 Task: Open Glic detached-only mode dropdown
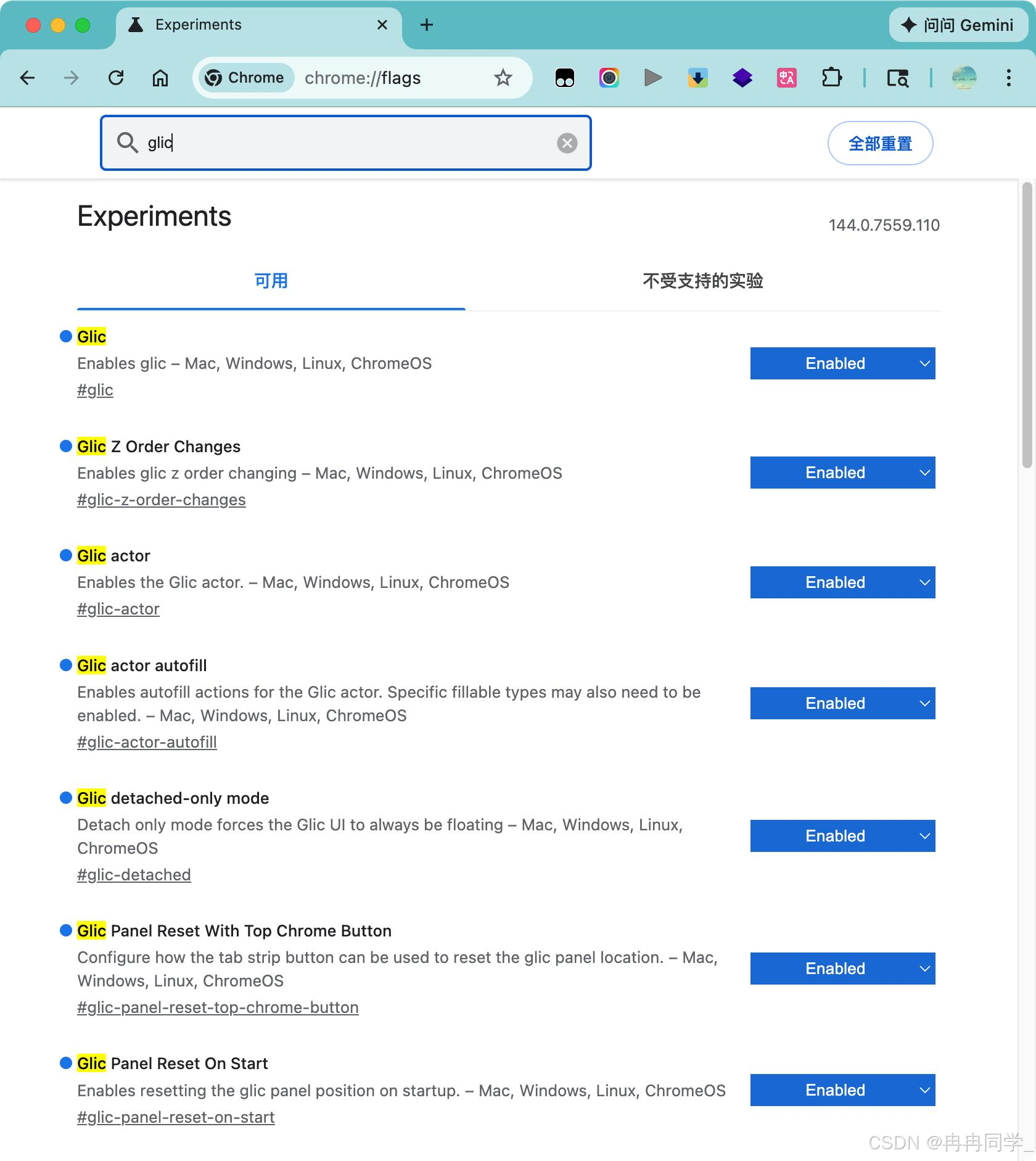[x=842, y=836]
